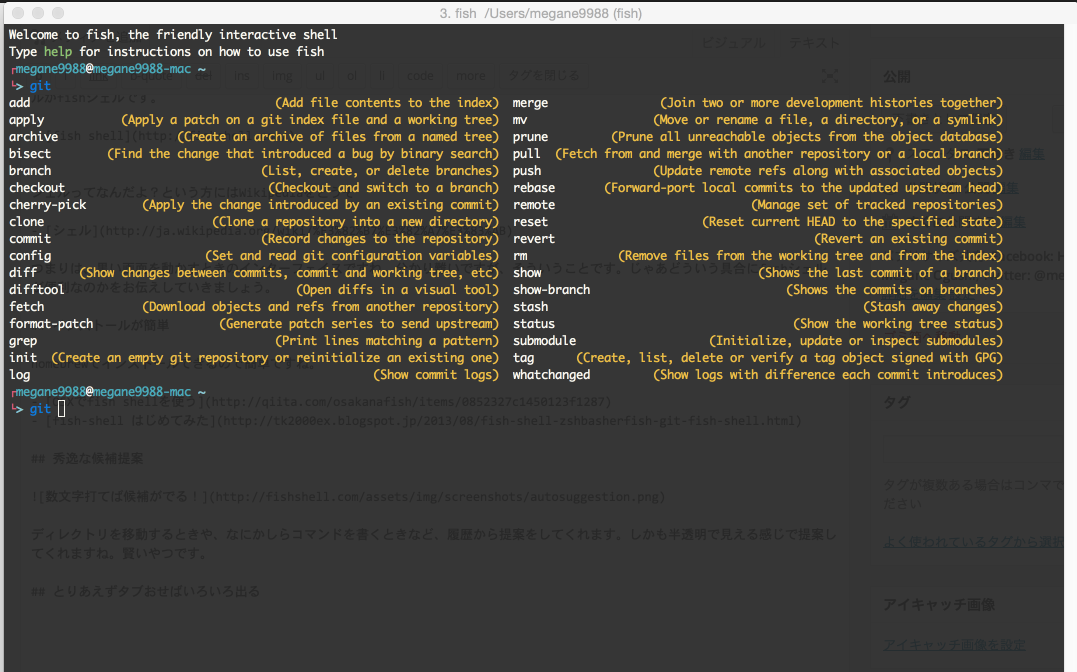
Task: Click the アイキャッチ画像 panel heading in background page
Action: coord(938,605)
